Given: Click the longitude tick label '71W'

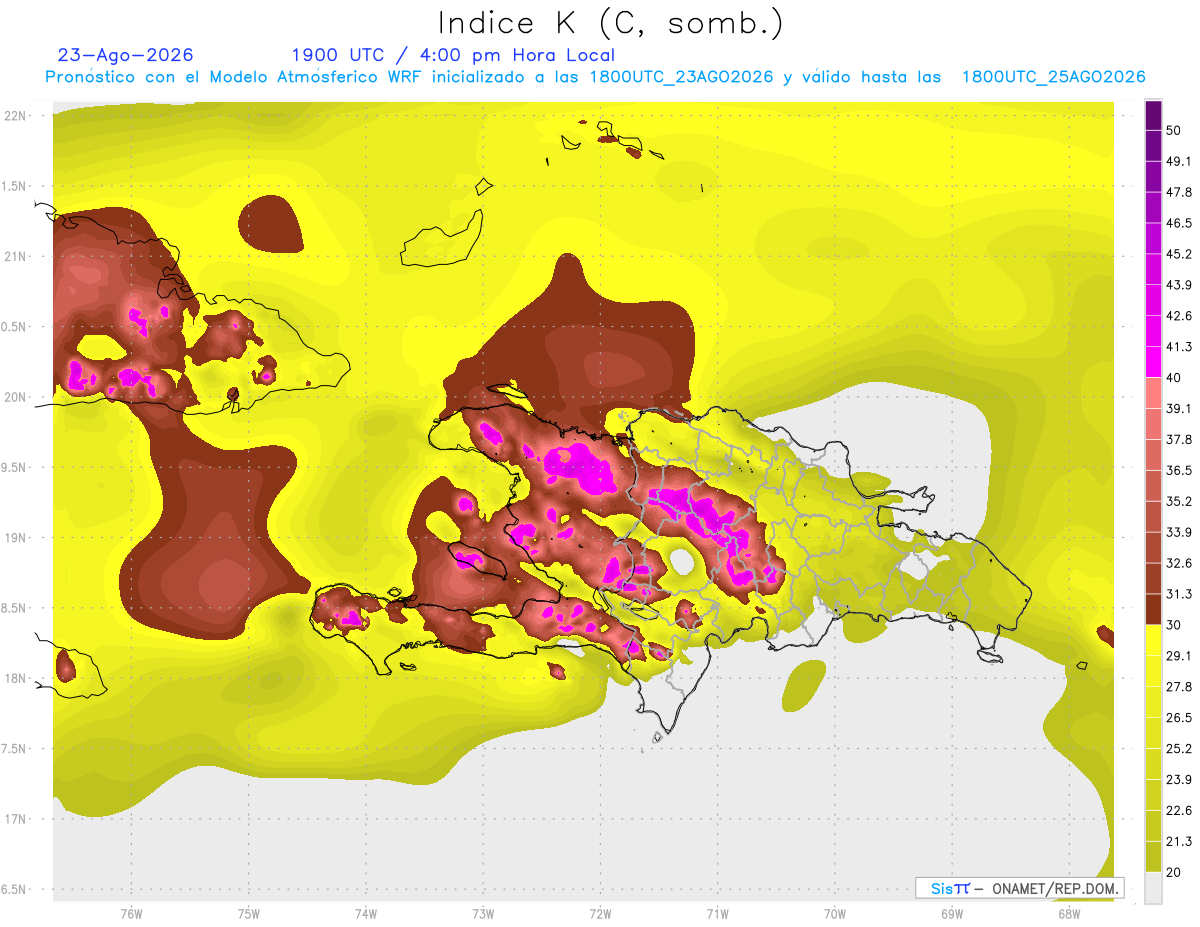Looking at the screenshot, I should point(717,914).
